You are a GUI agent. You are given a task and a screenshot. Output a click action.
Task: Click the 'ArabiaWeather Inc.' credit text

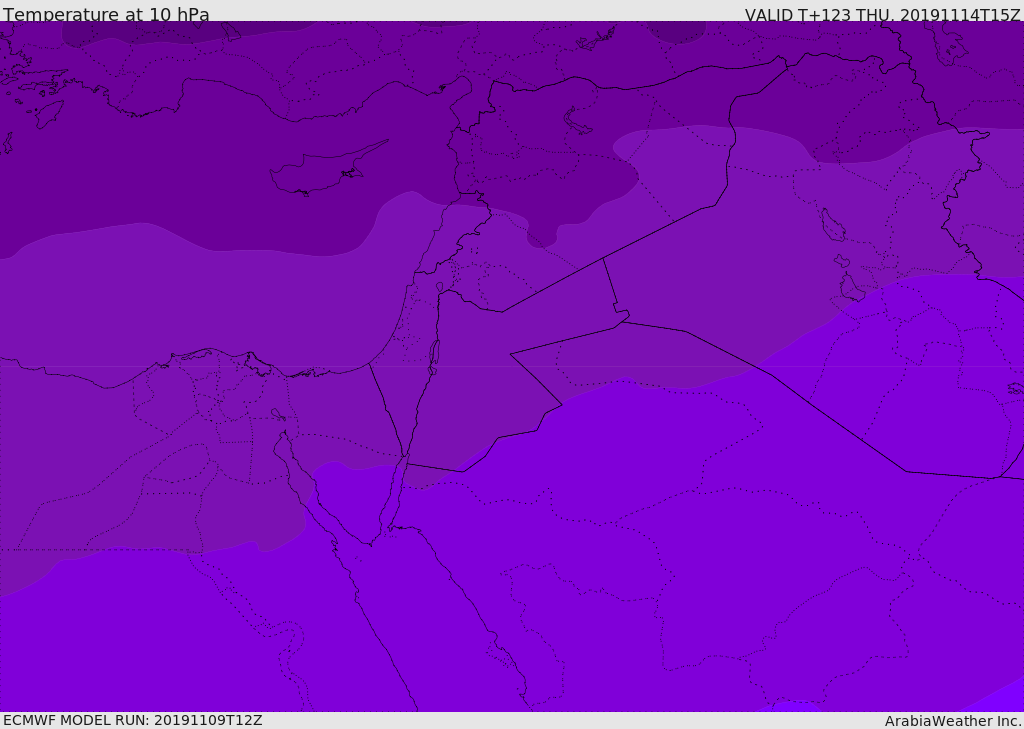click(953, 721)
